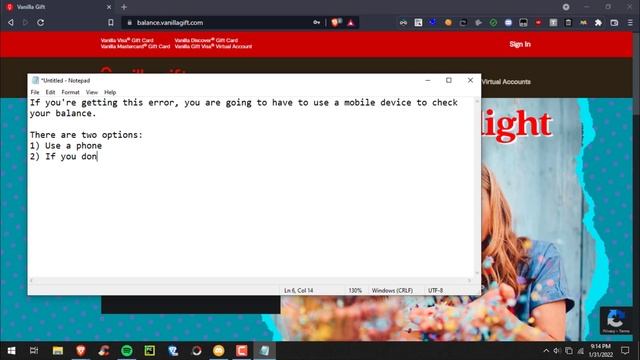Open File Explorer from the taskbar

[x=58, y=351]
